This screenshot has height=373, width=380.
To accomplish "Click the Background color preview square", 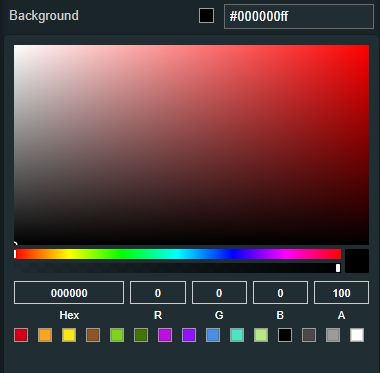I will click(x=207, y=16).
